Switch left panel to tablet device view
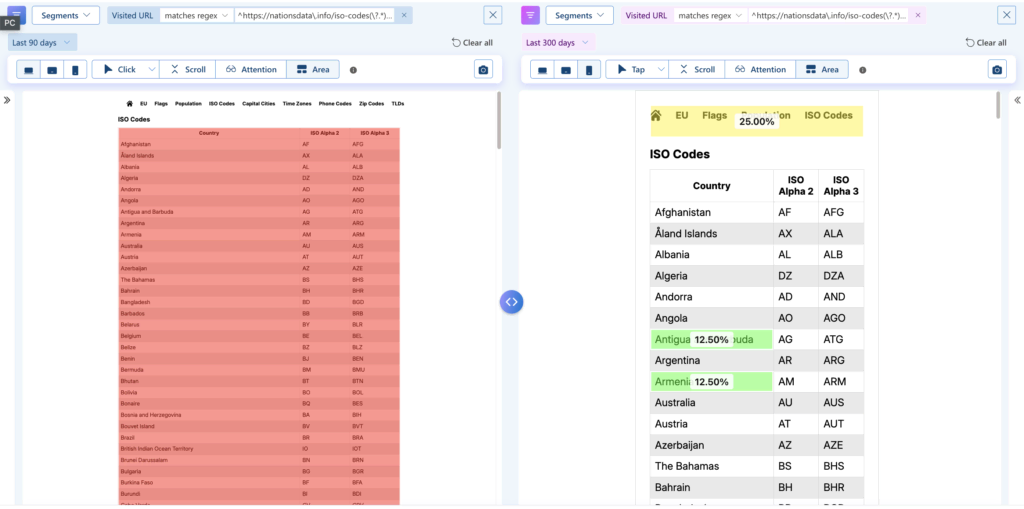This screenshot has height=509, width=1024. 51,70
